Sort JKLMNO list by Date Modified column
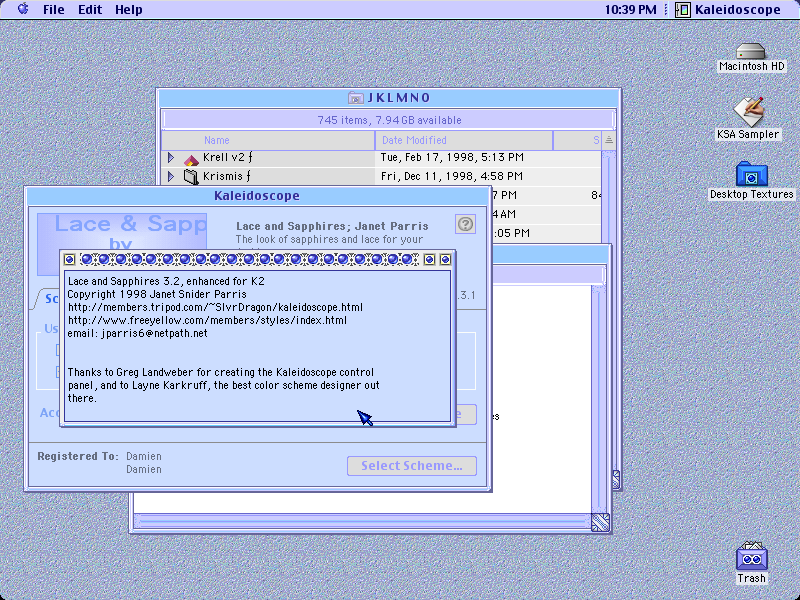The width and height of the screenshot is (800, 600). tap(464, 140)
